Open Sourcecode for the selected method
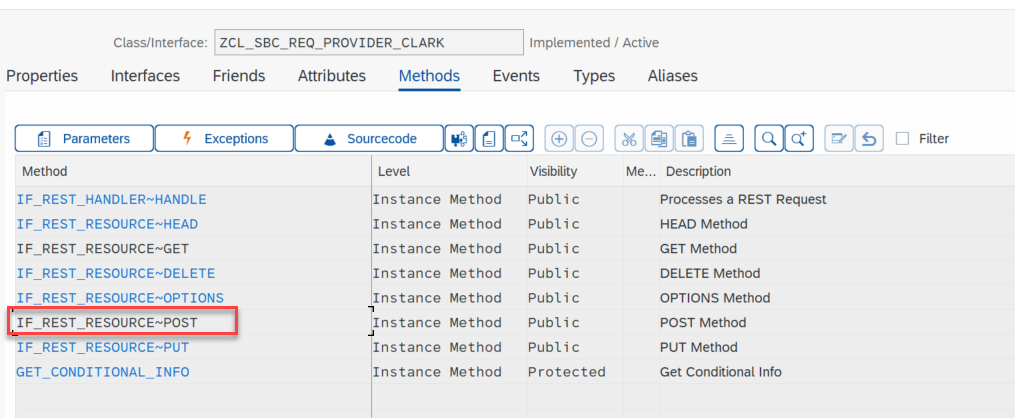Image resolution: width=1015 pixels, height=418 pixels. click(x=369, y=138)
